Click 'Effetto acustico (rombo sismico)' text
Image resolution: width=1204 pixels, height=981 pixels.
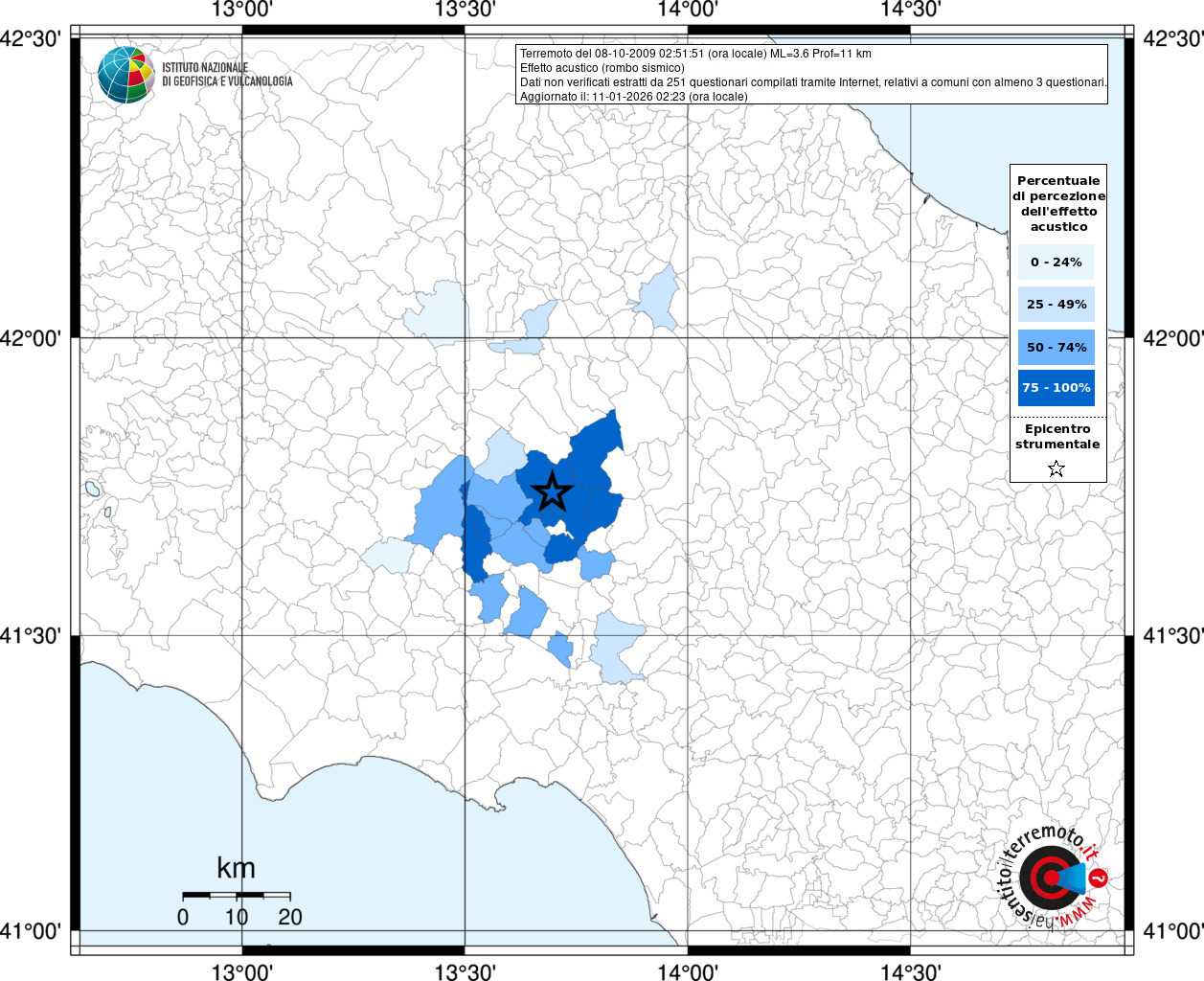(x=602, y=68)
